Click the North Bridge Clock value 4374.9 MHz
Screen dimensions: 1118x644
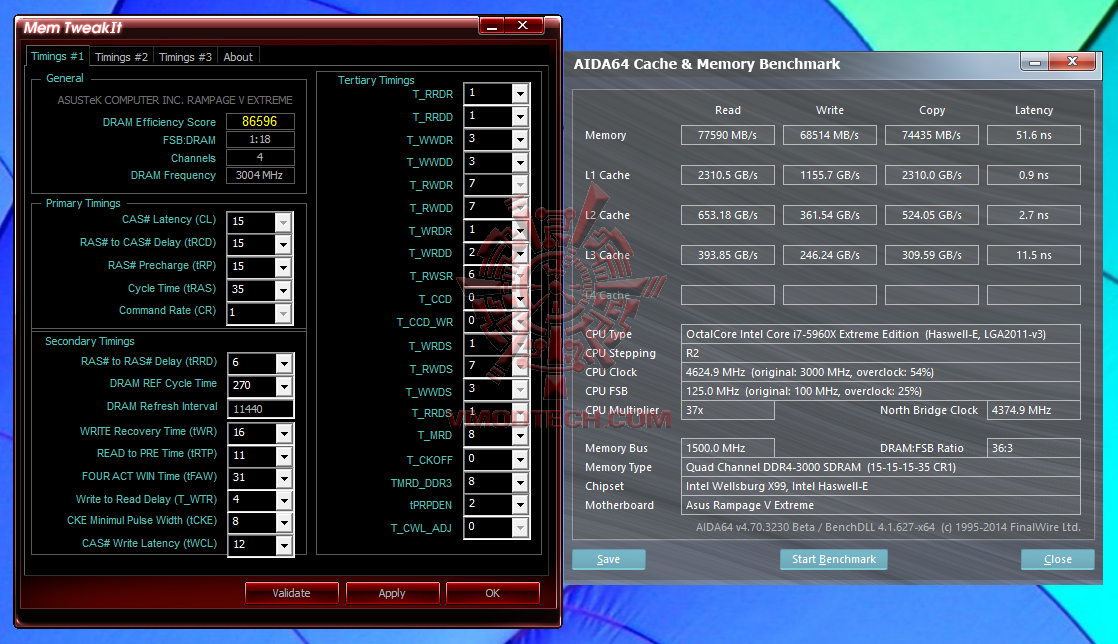[x=1033, y=410]
